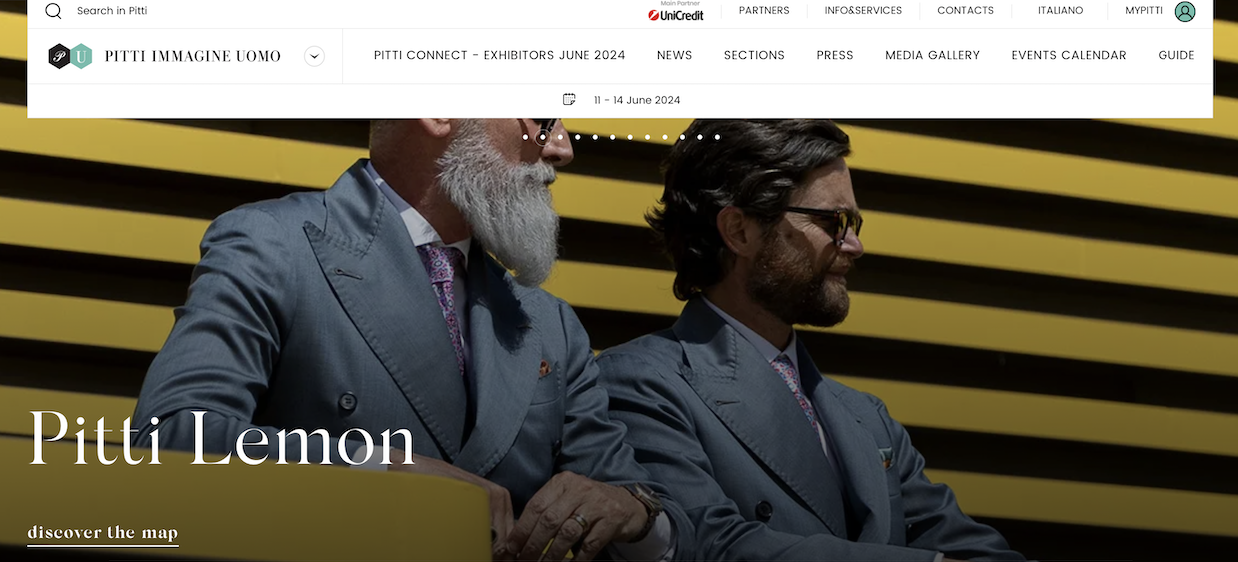Follow the 'discover the map' link
This screenshot has height=562, width=1238.
pyautogui.click(x=103, y=533)
